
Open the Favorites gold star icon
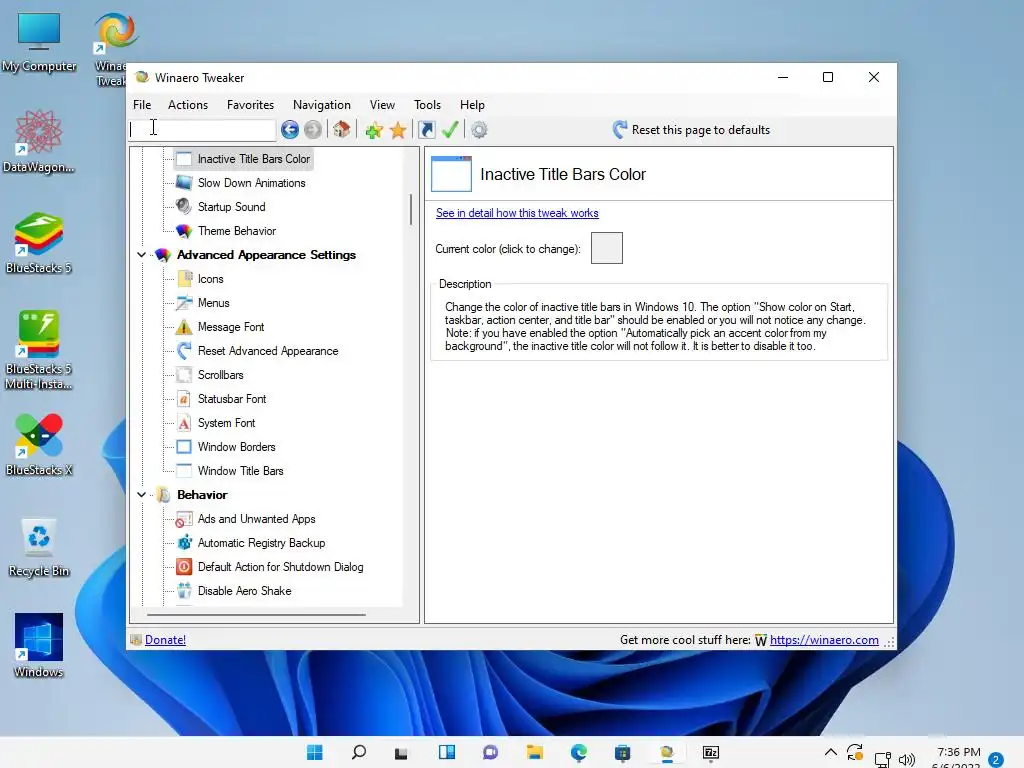pyautogui.click(x=398, y=130)
